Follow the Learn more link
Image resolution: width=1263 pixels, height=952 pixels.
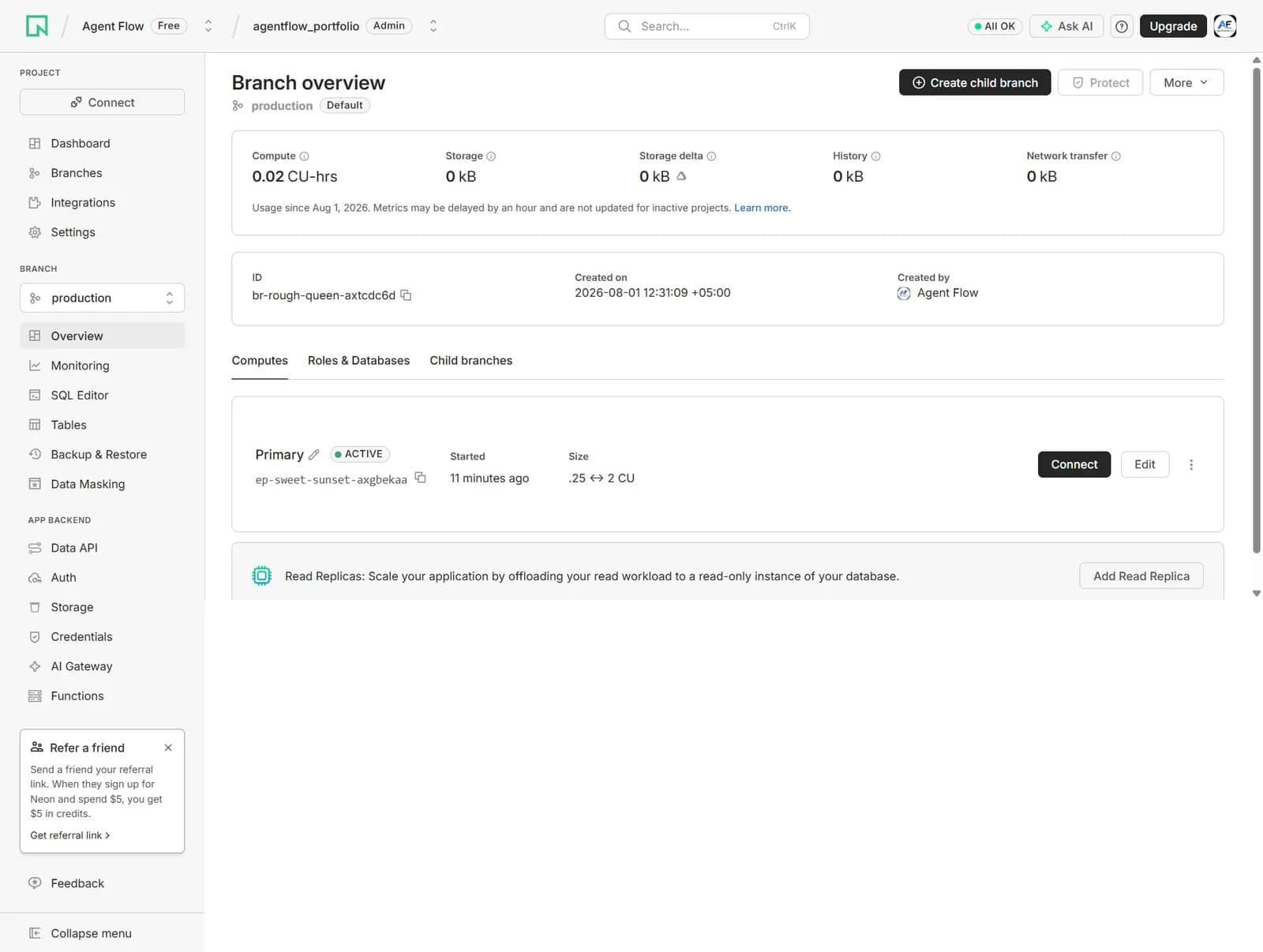click(762, 208)
